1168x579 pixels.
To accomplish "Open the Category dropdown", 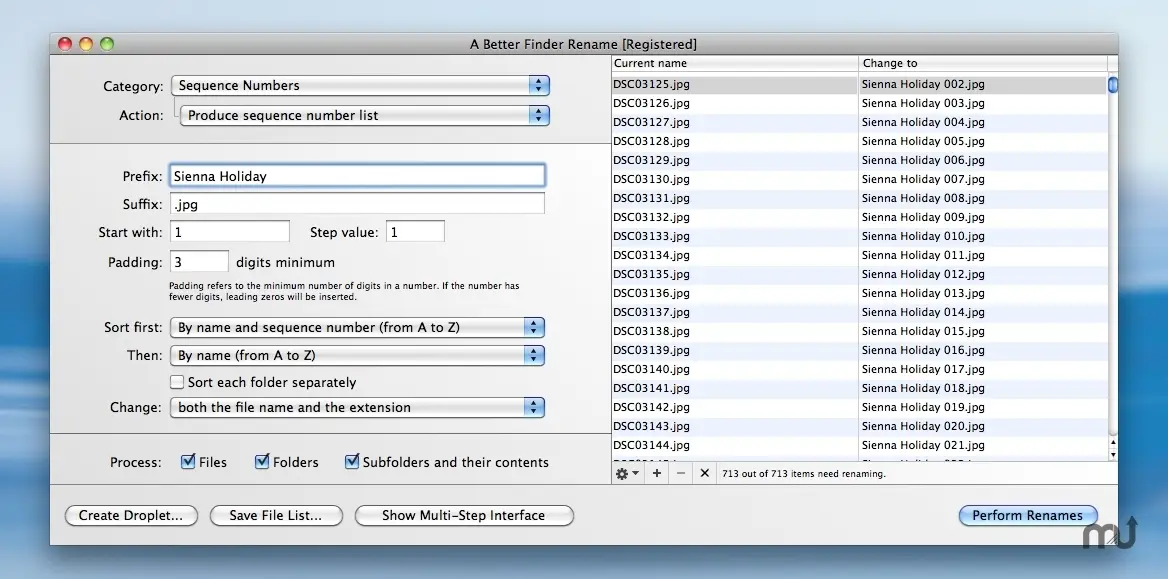I will click(361, 85).
